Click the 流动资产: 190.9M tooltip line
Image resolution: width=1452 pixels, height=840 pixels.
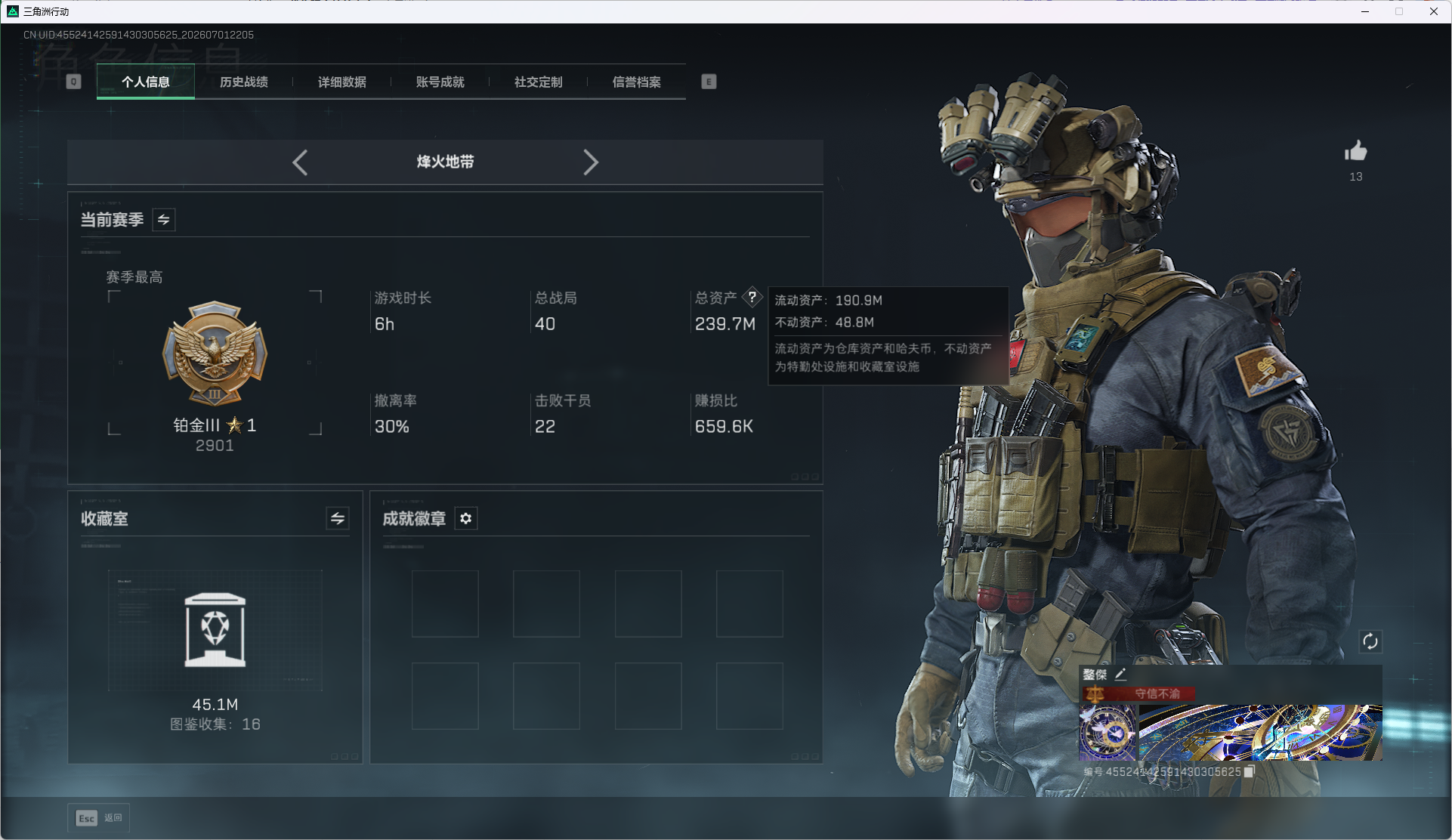pos(828,301)
